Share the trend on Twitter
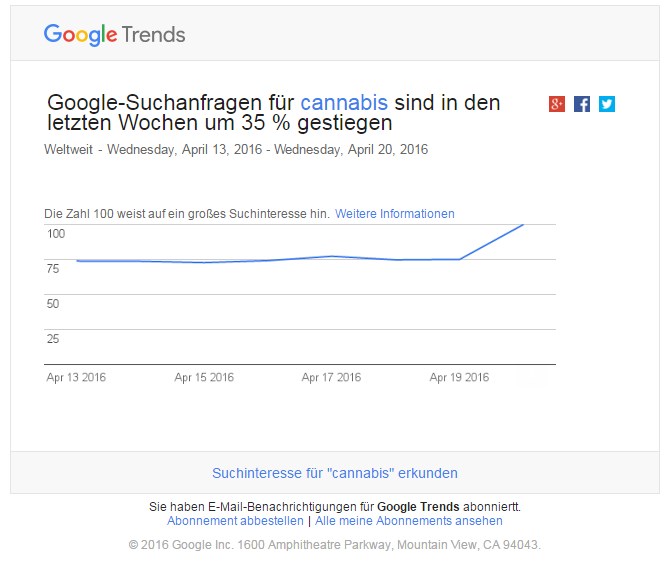Screen dimensions: 666x572 (x=607, y=104)
